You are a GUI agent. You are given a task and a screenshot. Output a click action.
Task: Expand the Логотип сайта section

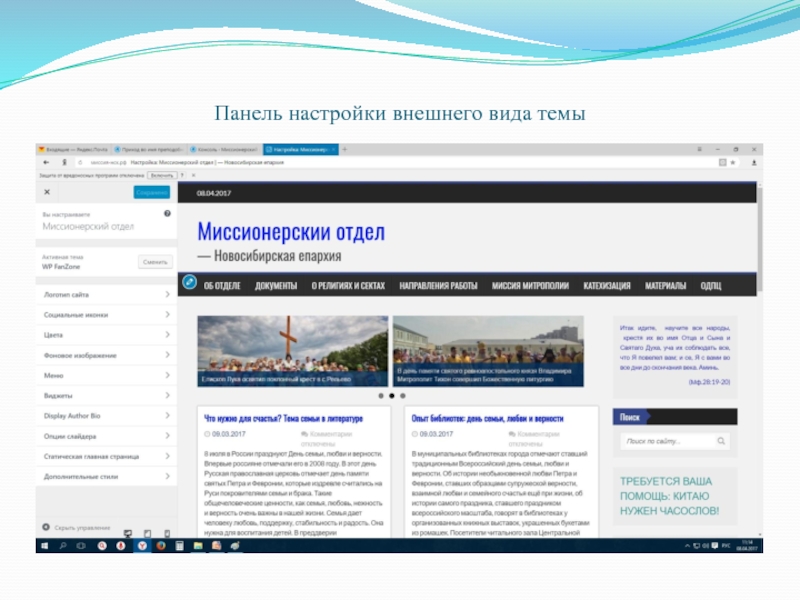click(107, 294)
